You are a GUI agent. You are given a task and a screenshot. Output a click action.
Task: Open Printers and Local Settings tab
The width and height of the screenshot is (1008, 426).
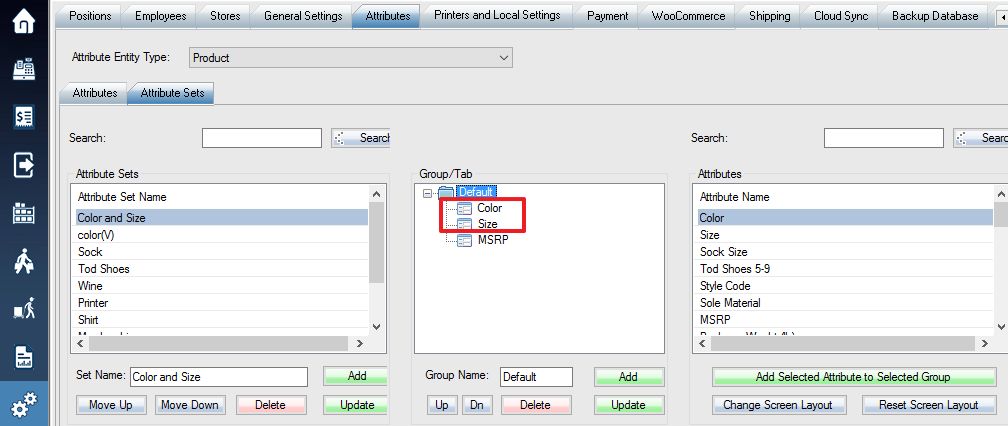point(497,15)
